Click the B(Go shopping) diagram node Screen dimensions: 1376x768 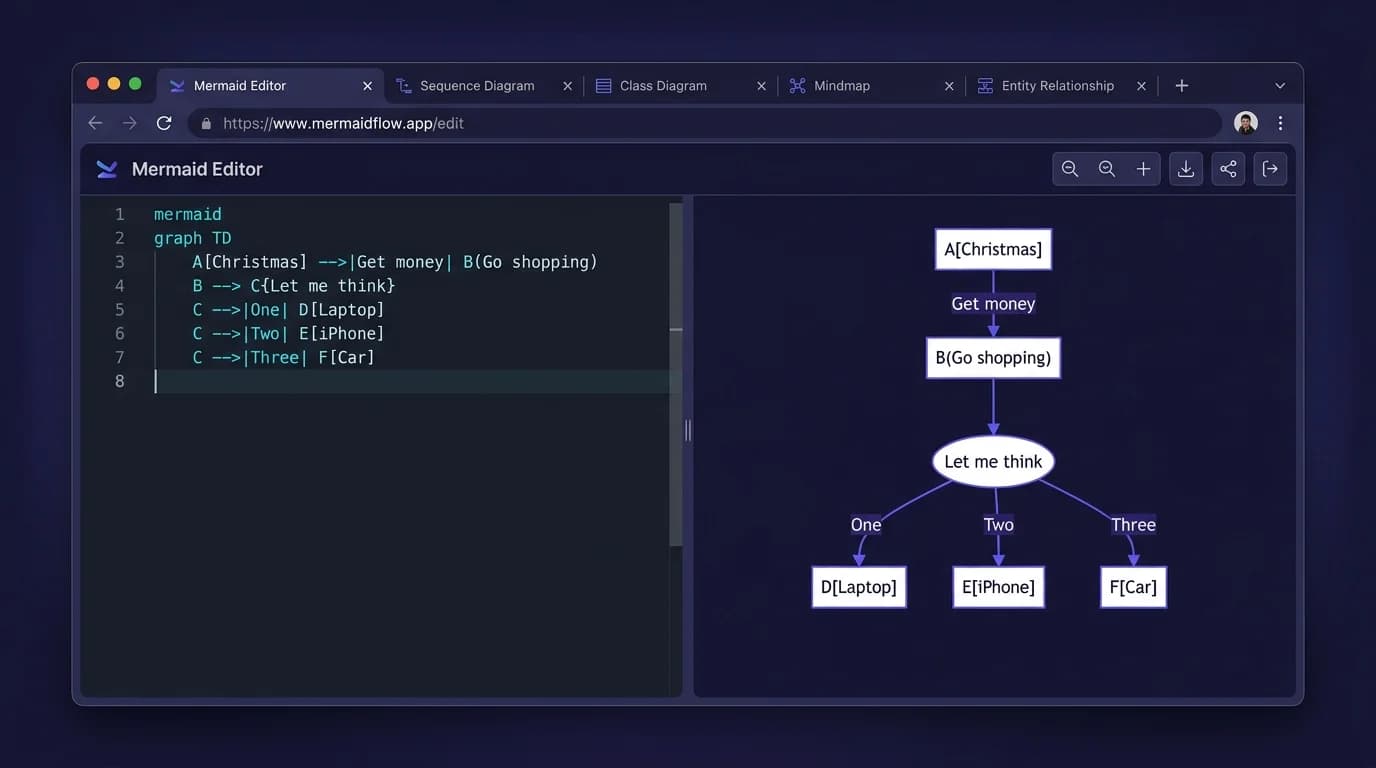tap(993, 357)
